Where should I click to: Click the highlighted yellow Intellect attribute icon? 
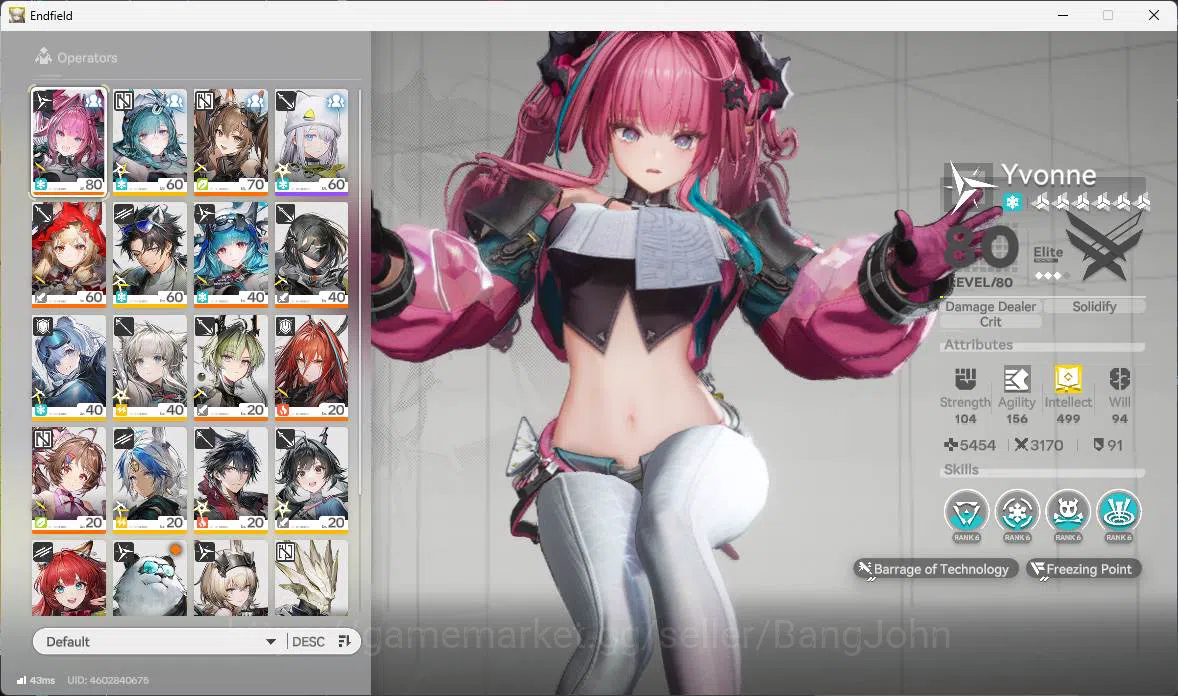pos(1068,379)
